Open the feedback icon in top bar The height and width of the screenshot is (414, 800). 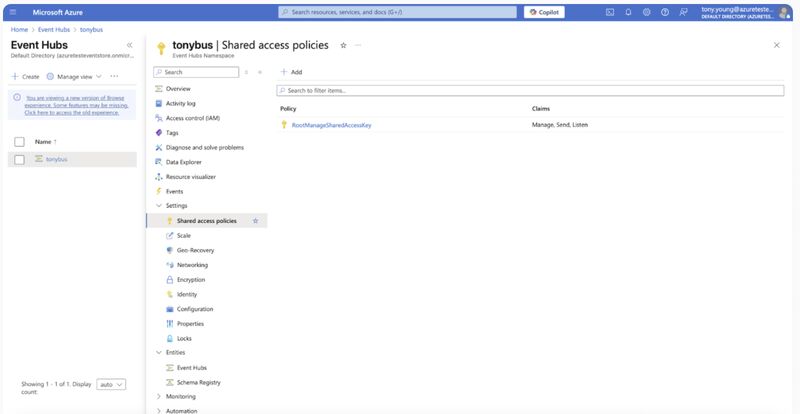683,12
